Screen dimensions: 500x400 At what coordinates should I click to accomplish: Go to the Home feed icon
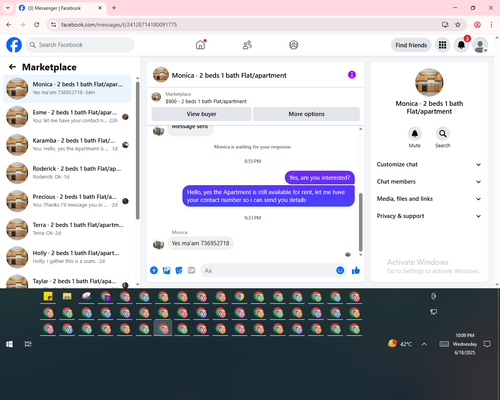tap(200, 45)
